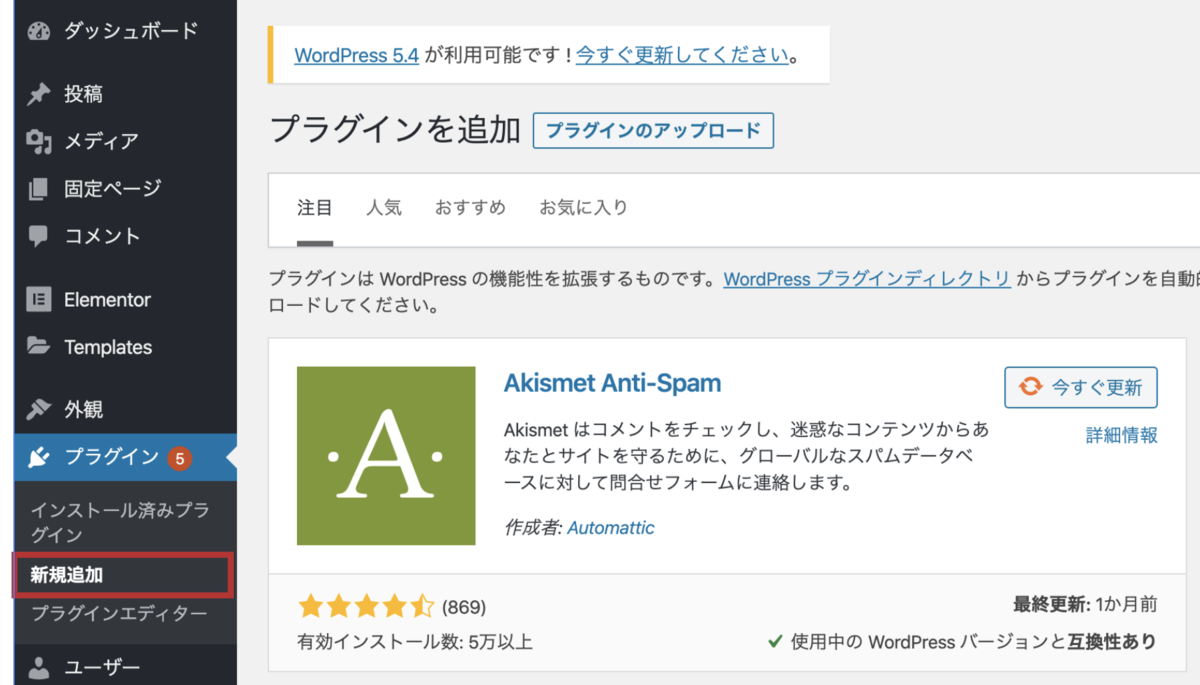This screenshot has height=685, width=1200.
Task: Click the Posts pushpin icon
Action: [x=39, y=94]
